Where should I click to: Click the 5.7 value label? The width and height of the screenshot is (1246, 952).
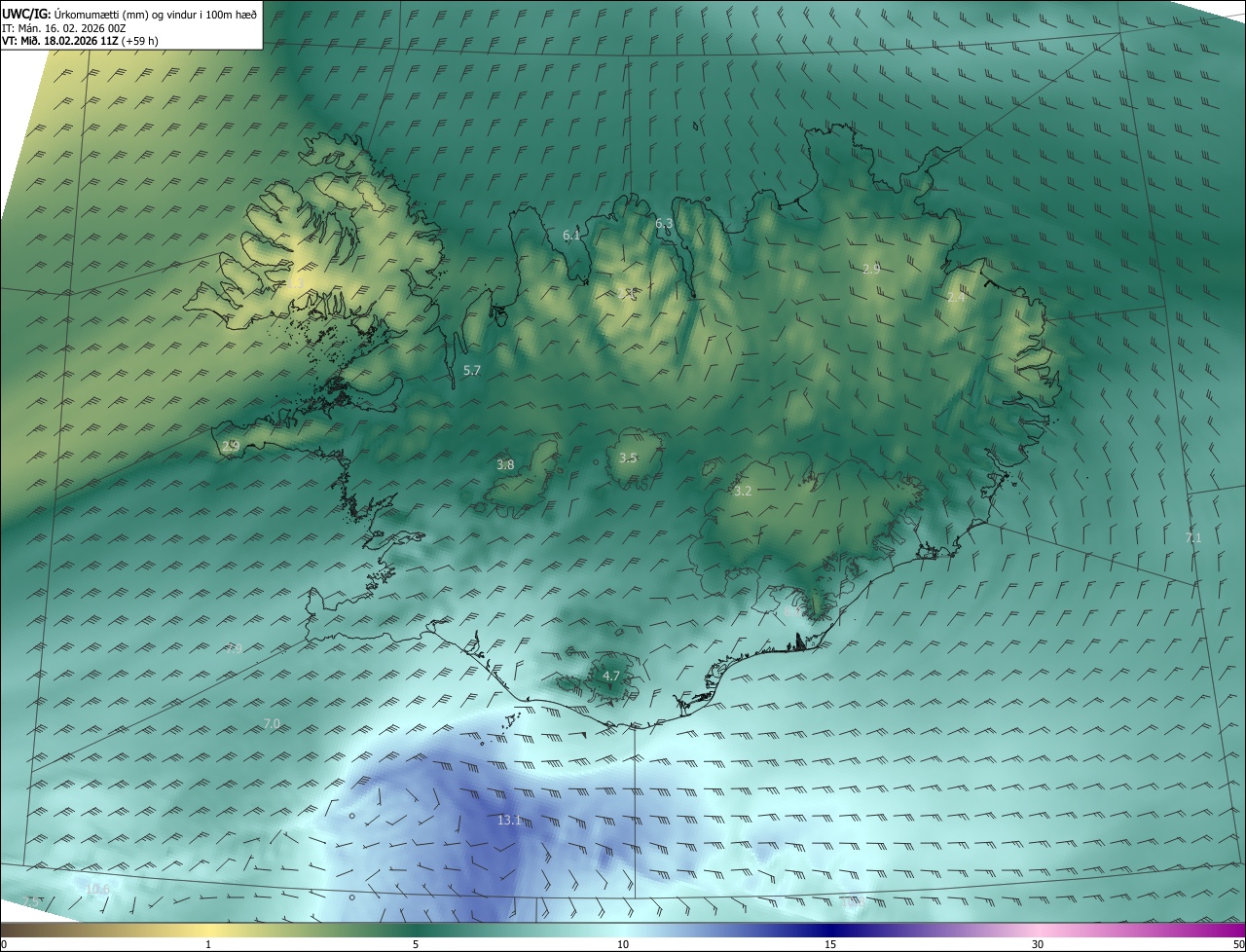[472, 370]
